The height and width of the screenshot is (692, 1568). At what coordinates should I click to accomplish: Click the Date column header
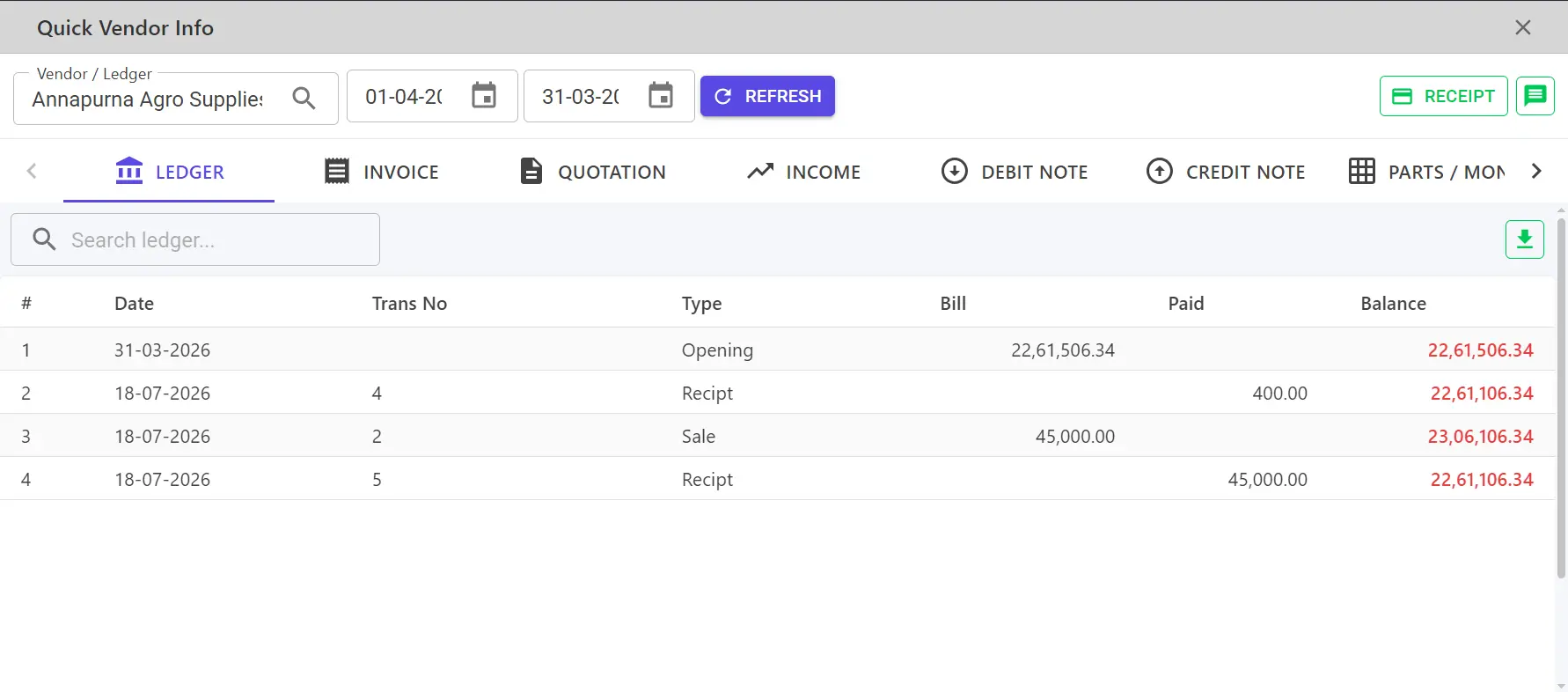[134, 304]
